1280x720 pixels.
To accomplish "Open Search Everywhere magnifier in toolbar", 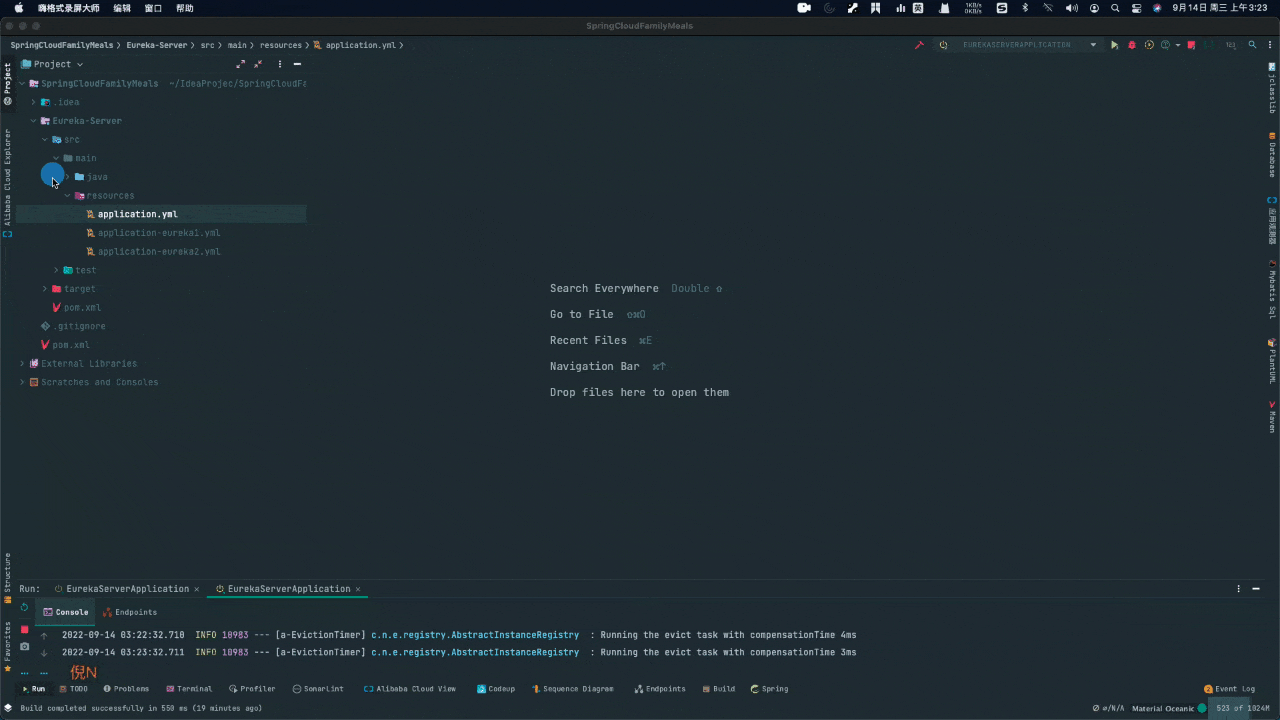I will tap(1252, 45).
